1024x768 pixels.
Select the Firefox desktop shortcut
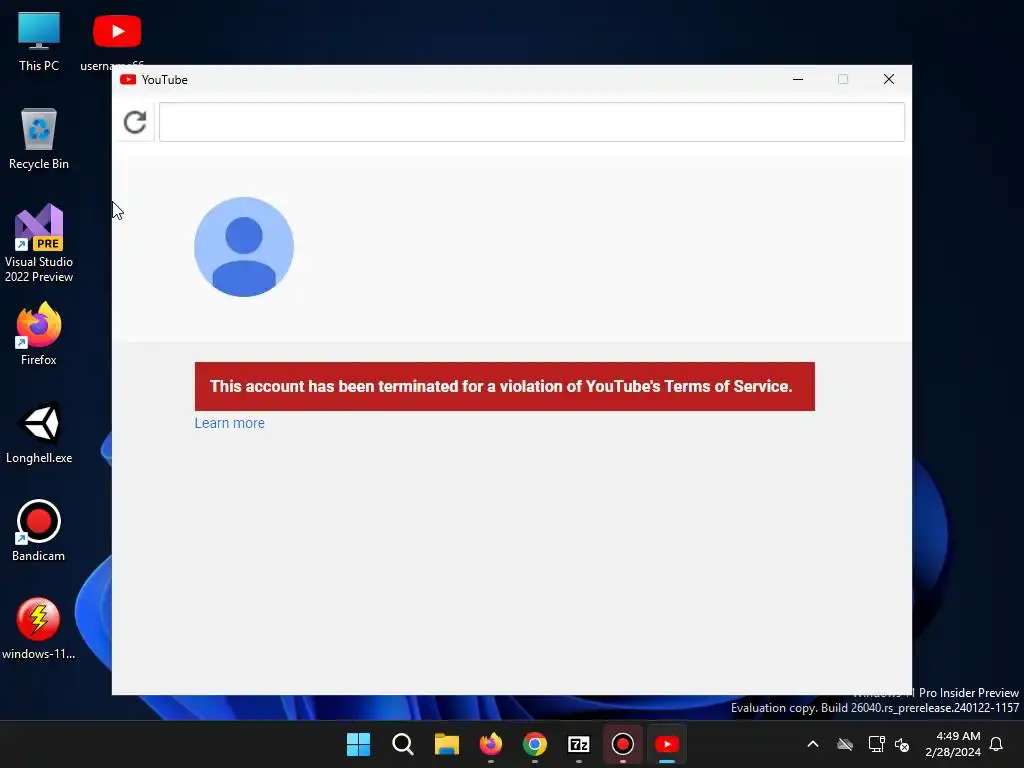tap(39, 334)
